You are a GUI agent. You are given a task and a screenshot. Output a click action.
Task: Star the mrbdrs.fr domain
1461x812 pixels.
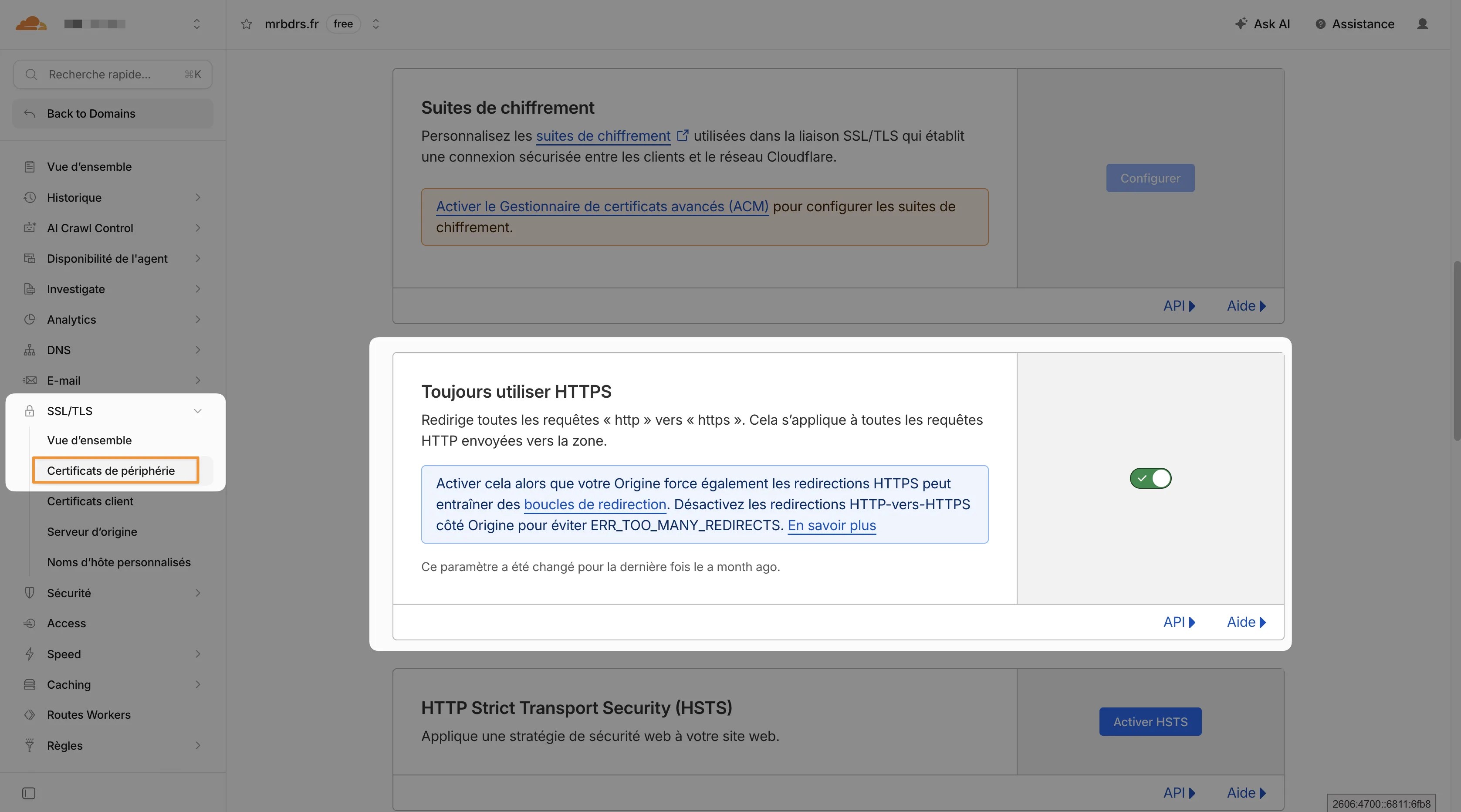[246, 24]
